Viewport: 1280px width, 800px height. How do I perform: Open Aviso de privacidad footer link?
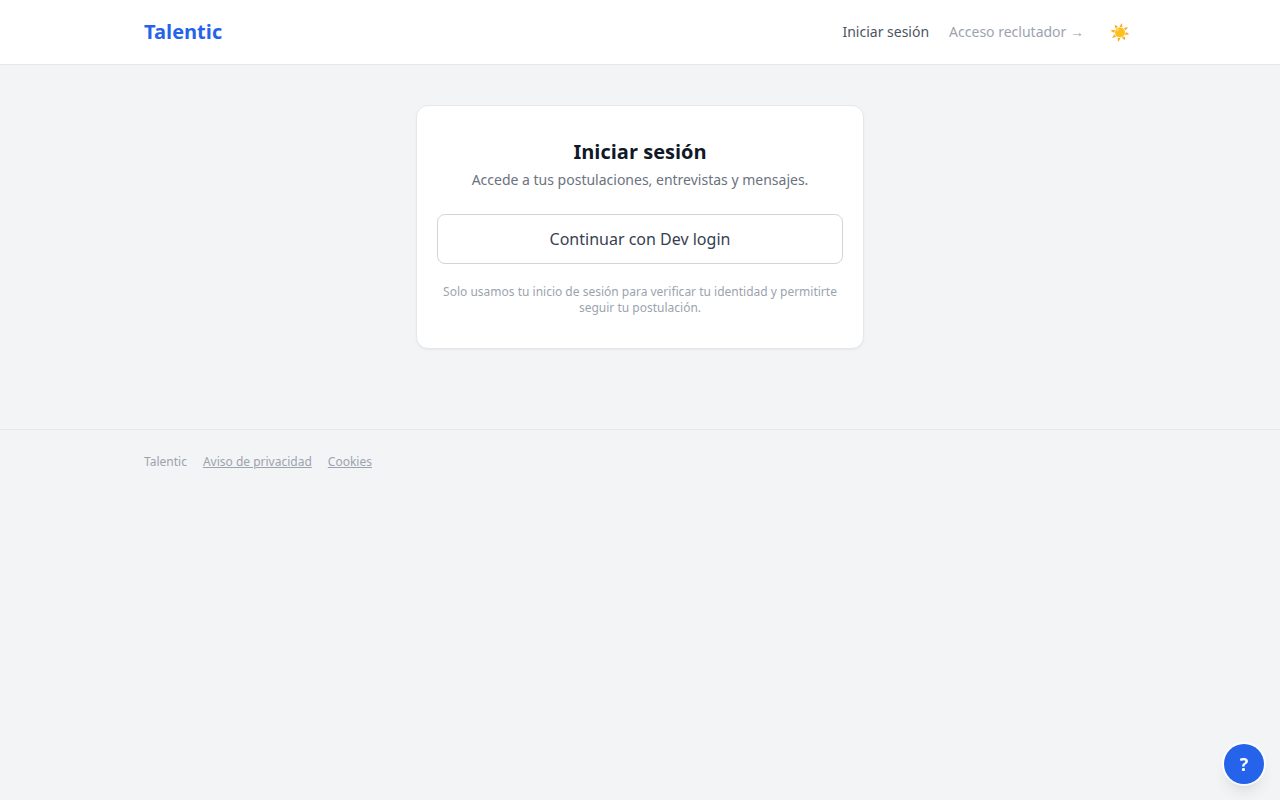pos(257,462)
